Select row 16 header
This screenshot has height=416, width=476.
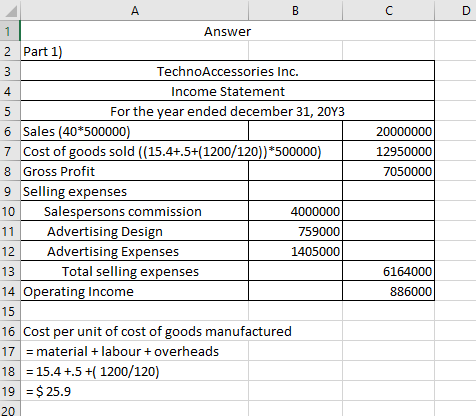(10, 331)
